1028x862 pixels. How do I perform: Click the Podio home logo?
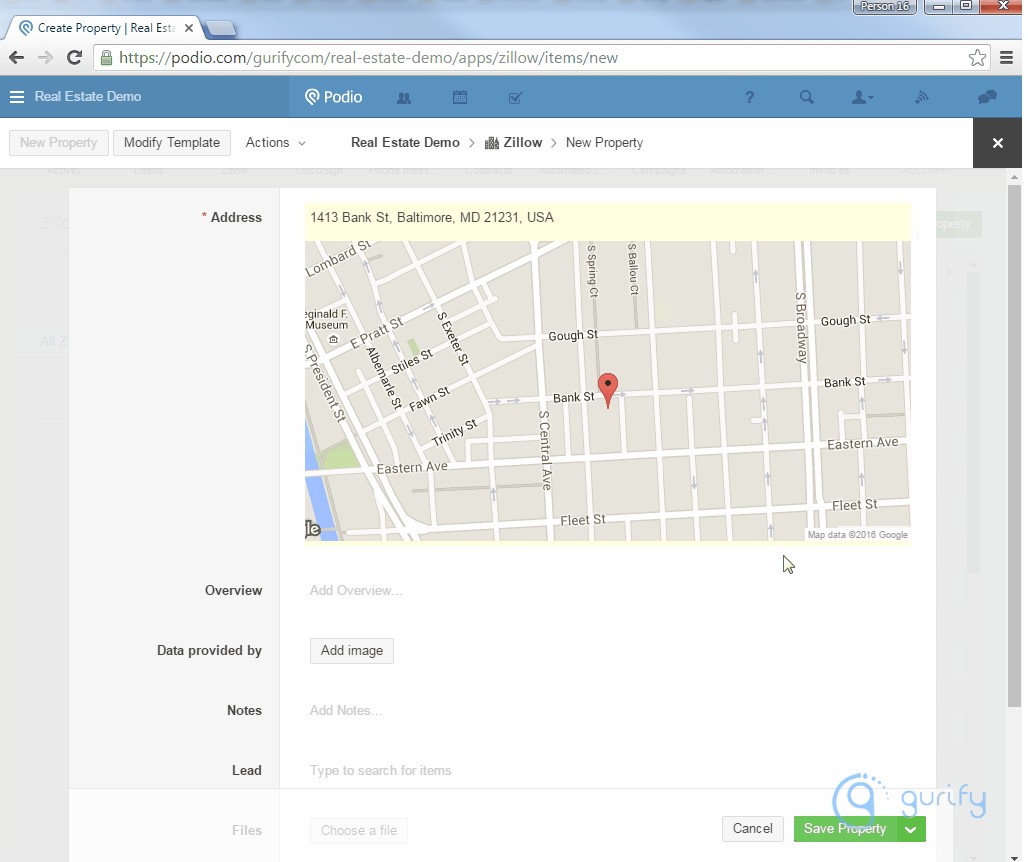pos(334,97)
